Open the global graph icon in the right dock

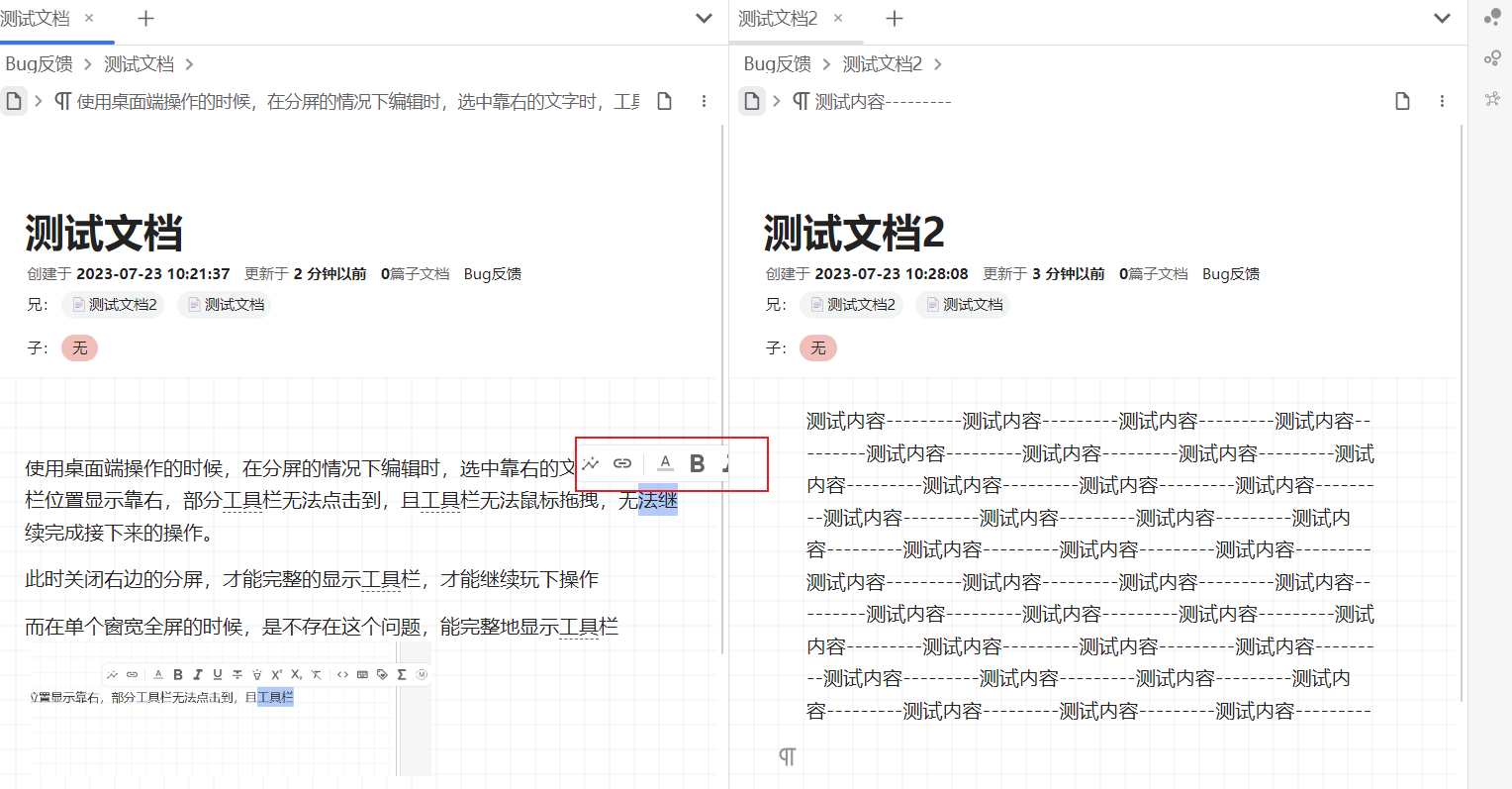tap(1492, 58)
